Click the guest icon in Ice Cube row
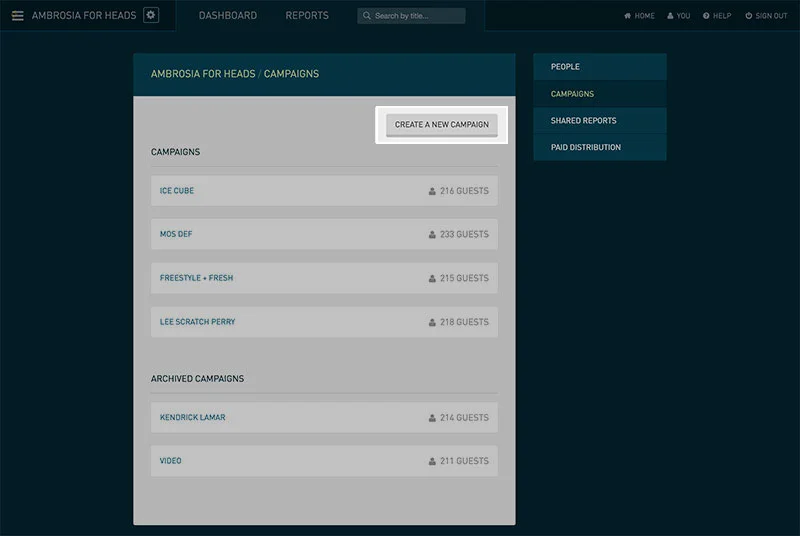Viewport: 800px width, 536px height. pyautogui.click(x=432, y=191)
